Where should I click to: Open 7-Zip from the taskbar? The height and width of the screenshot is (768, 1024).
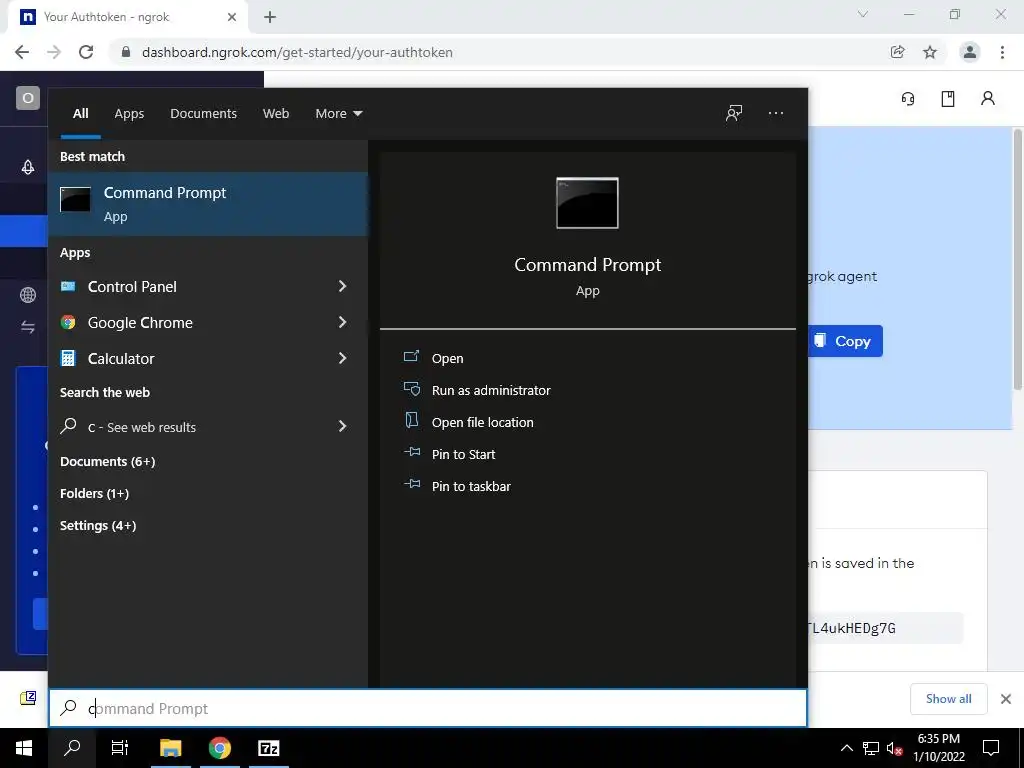269,748
